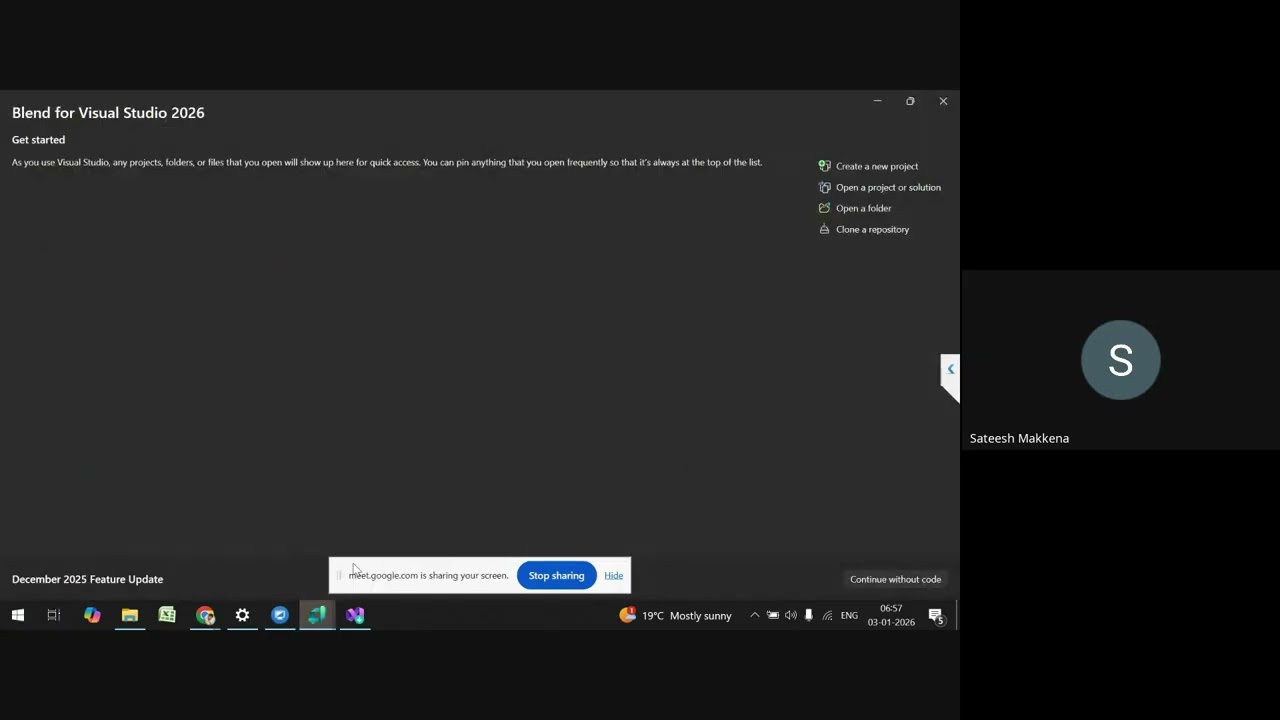This screenshot has height=720, width=1280.
Task: Open Settings gear in the taskbar
Action: (x=242, y=615)
